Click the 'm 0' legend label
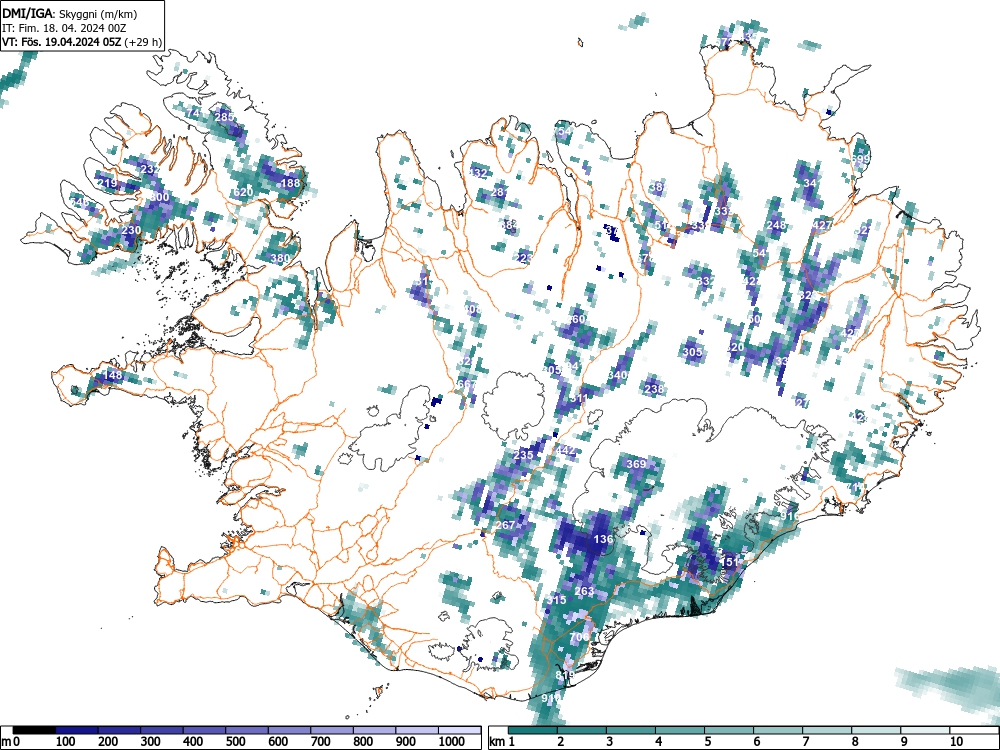The width and height of the screenshot is (1000, 750). tap(8, 742)
